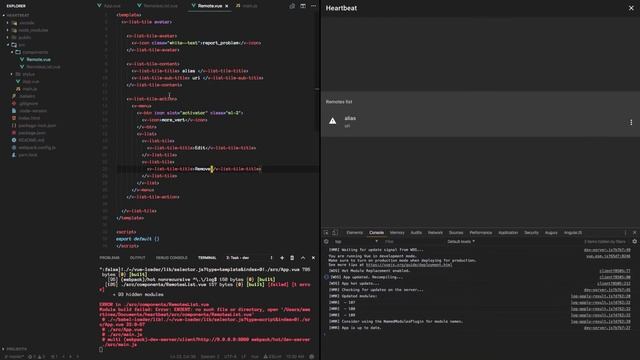Switch to DEBUG CONSOLE panel tab
This screenshot has height=360, width=640.
tap(171, 258)
